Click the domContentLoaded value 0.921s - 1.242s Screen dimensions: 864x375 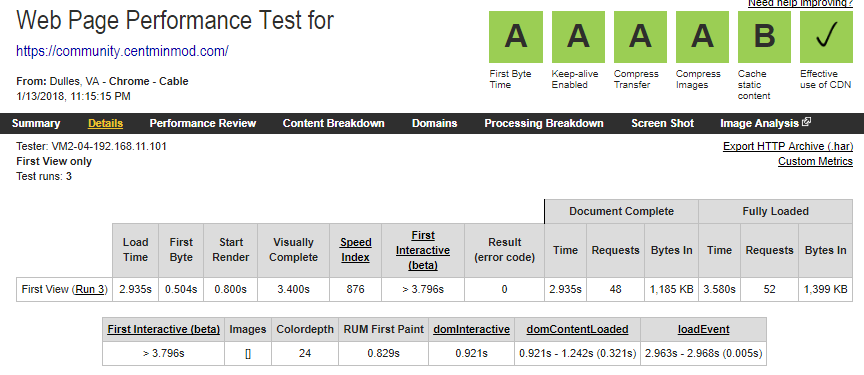(x=577, y=354)
